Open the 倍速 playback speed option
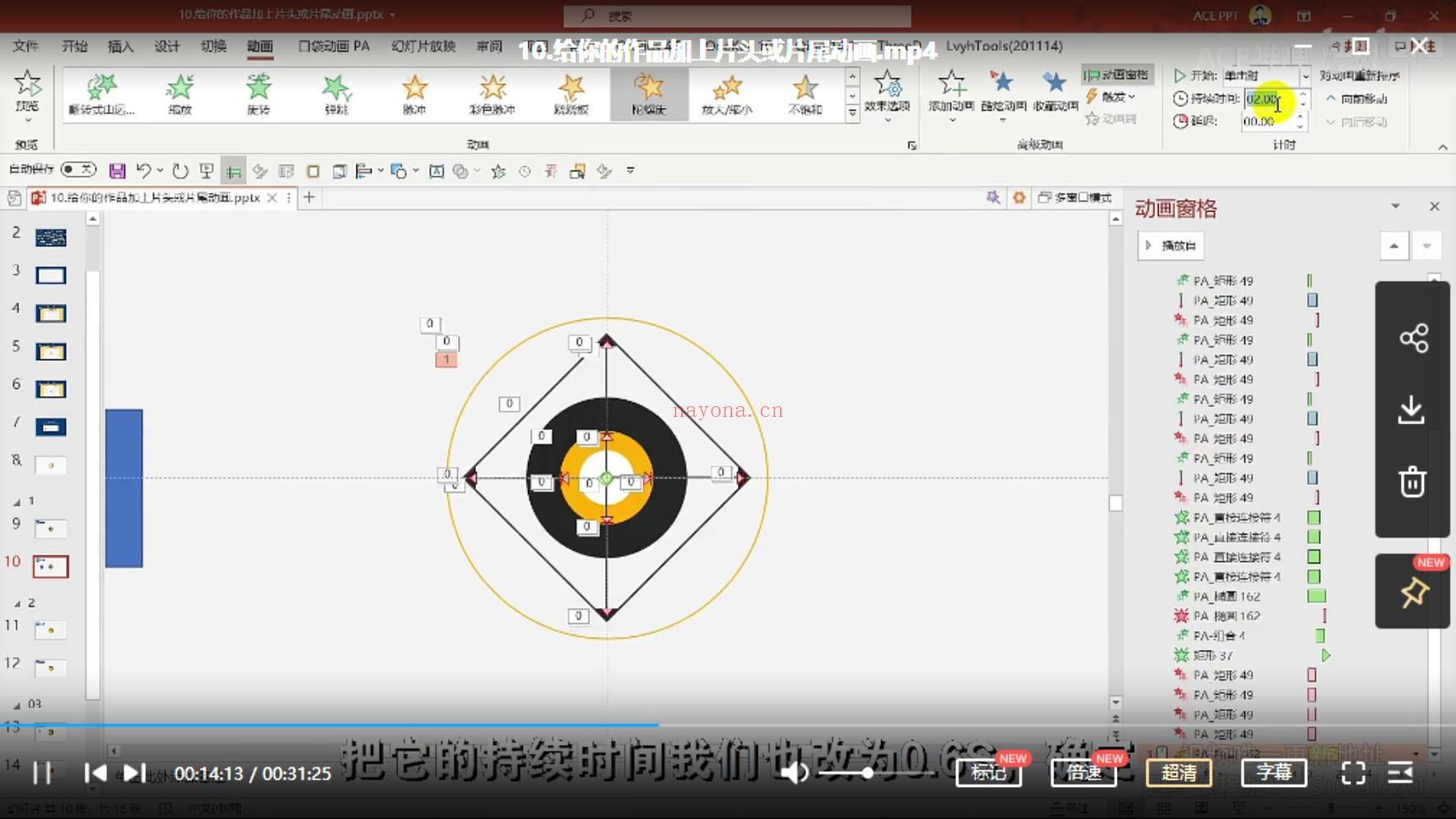Image resolution: width=1456 pixels, height=819 pixels. click(1084, 773)
